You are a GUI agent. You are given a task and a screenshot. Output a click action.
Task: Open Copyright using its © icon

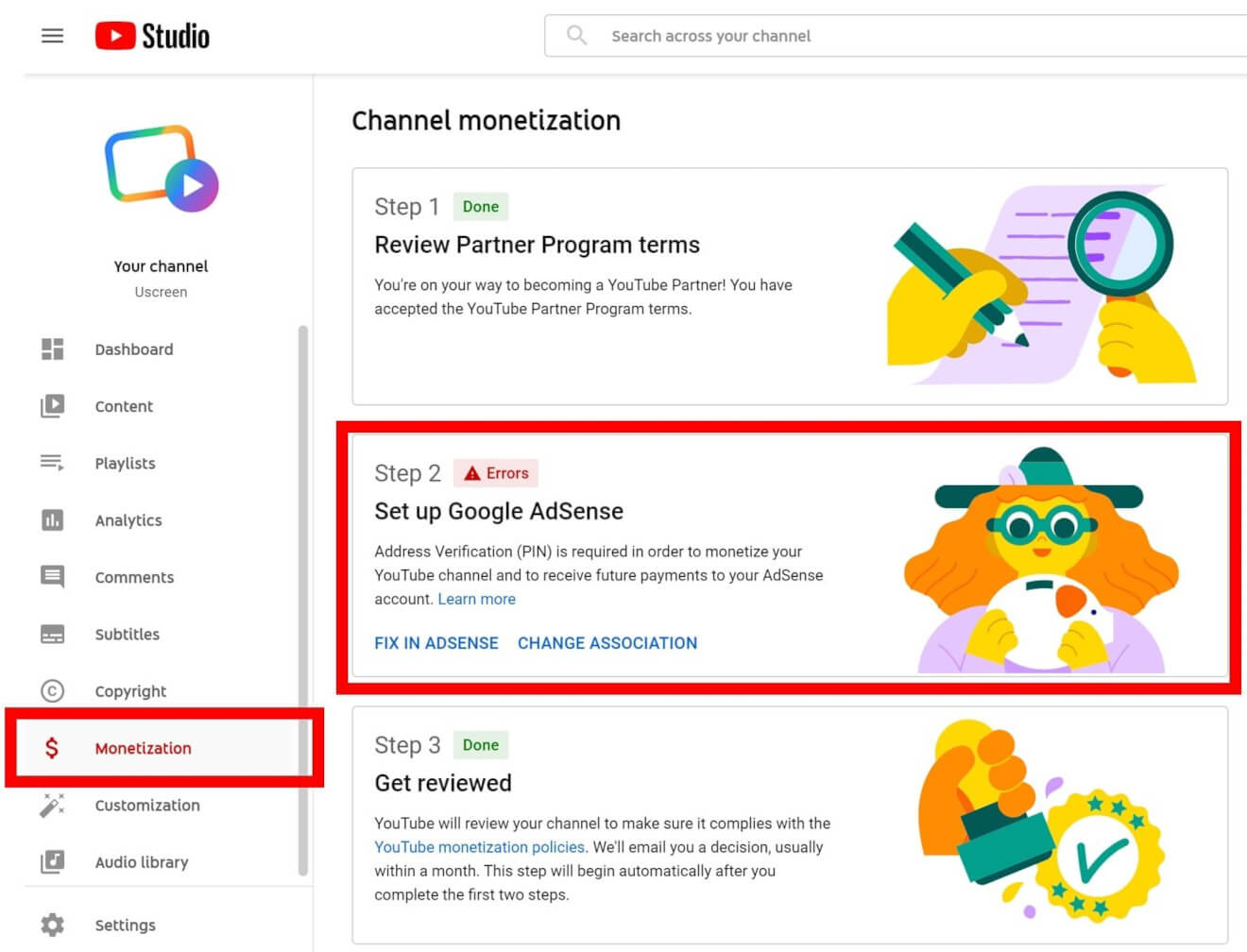52,690
